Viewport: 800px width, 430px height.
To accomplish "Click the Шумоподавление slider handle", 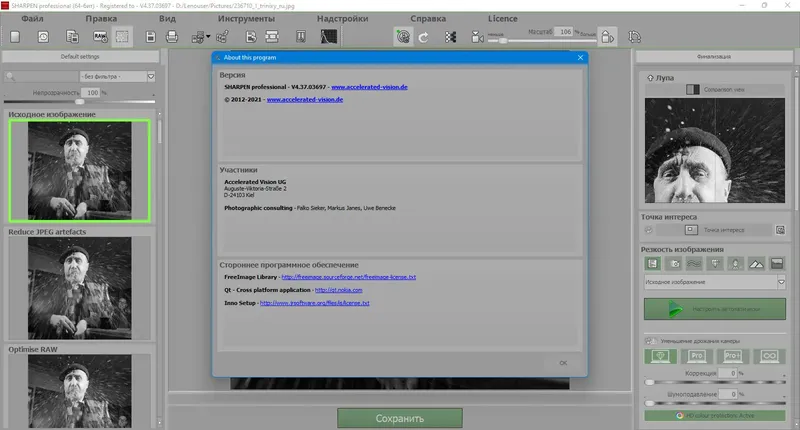I will [x=649, y=403].
